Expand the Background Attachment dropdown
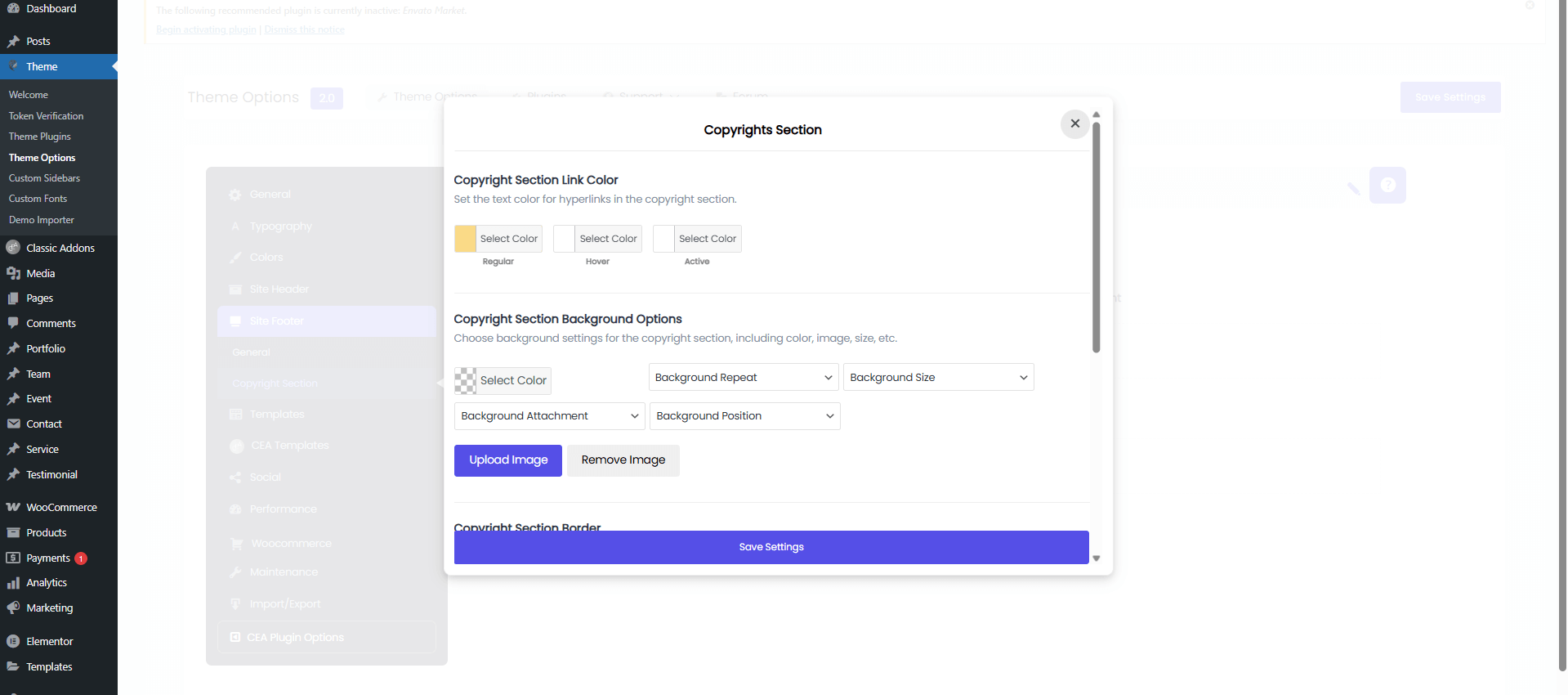Viewport: 1568px width, 695px height. (x=549, y=415)
